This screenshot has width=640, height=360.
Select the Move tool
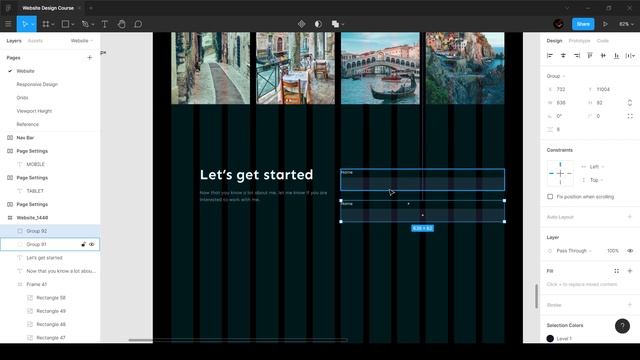click(x=24, y=24)
